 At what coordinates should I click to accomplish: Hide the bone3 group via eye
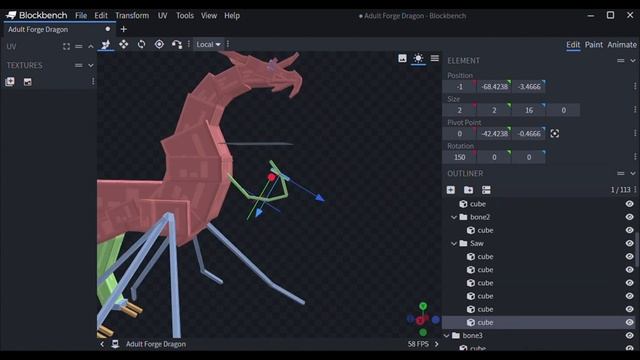[x=629, y=336]
